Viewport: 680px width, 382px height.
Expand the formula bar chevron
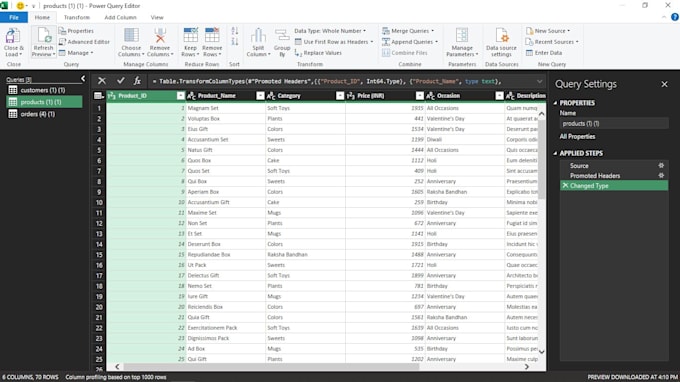click(539, 81)
